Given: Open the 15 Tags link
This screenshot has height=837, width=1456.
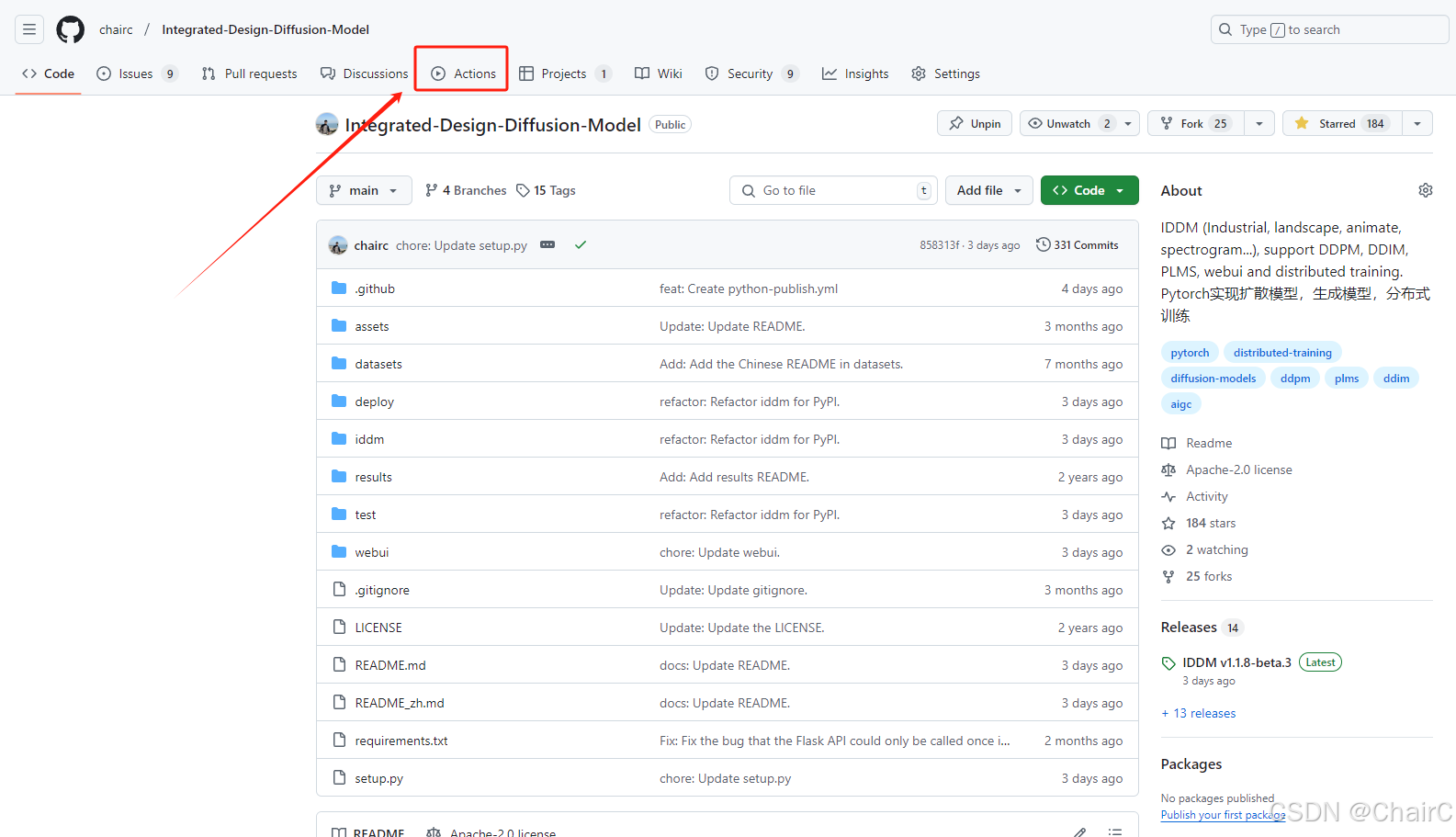Looking at the screenshot, I should point(546,190).
